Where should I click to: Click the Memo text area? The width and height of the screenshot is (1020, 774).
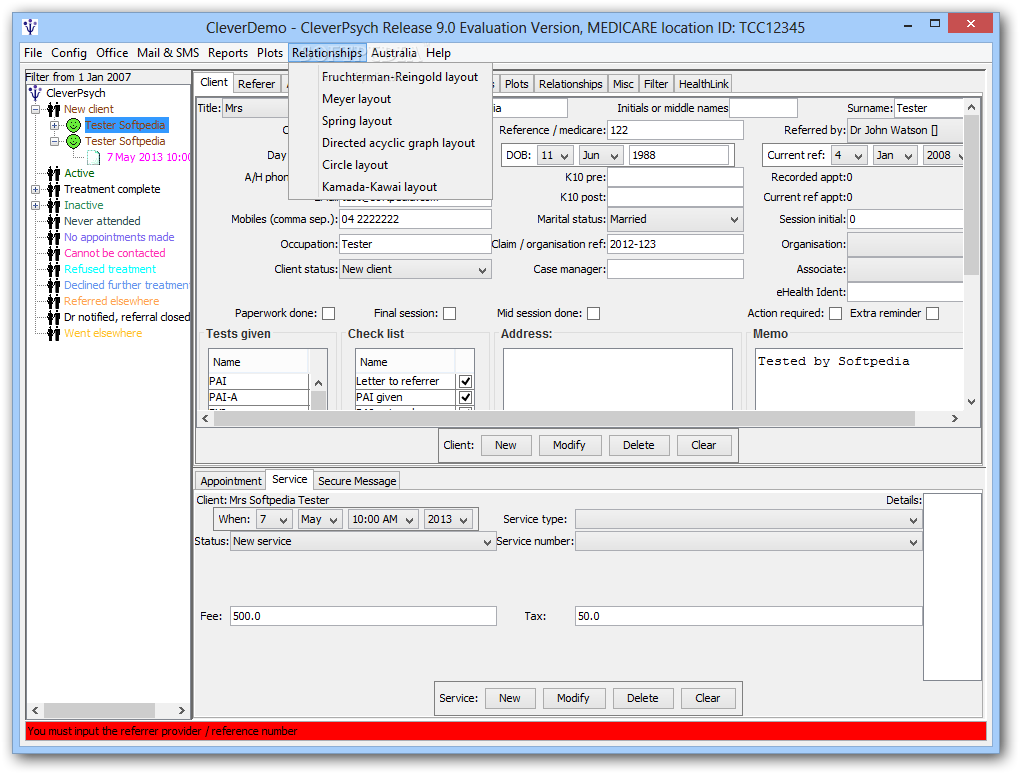coord(859,379)
